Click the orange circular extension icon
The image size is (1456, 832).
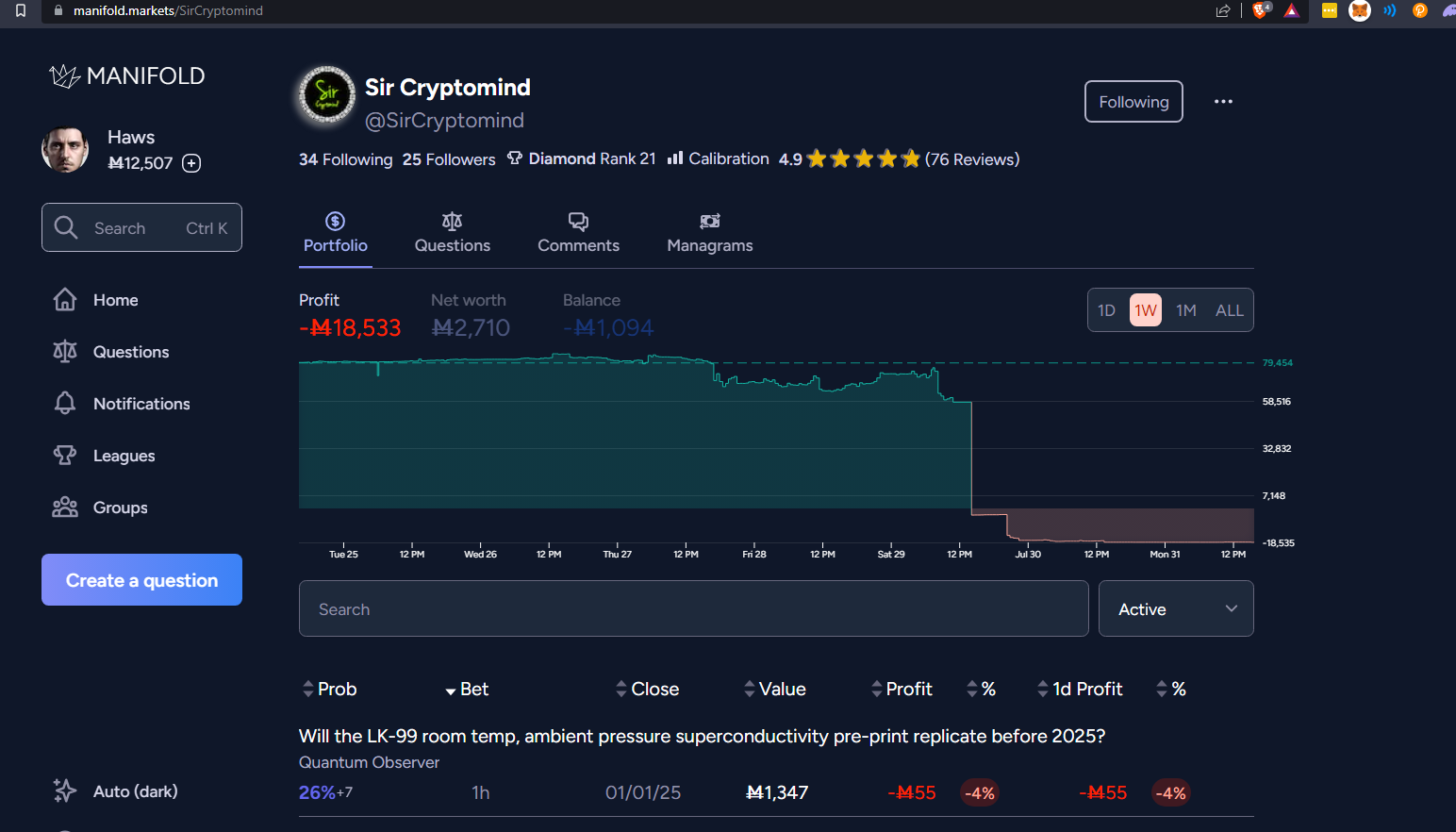(1420, 10)
